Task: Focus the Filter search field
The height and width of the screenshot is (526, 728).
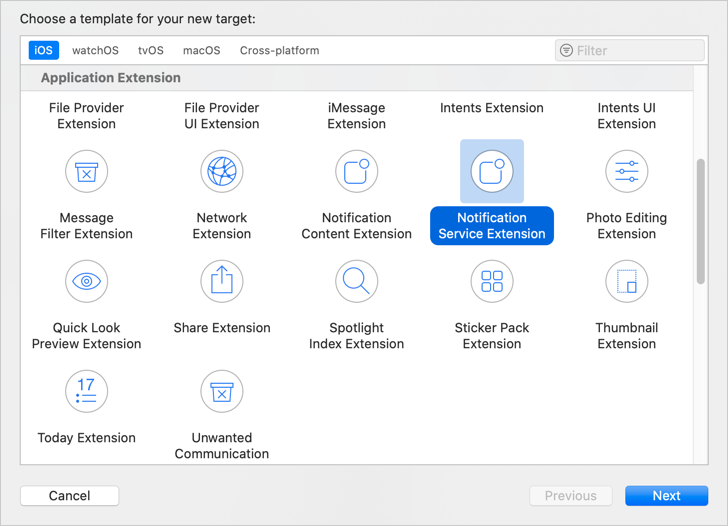Action: (x=630, y=50)
